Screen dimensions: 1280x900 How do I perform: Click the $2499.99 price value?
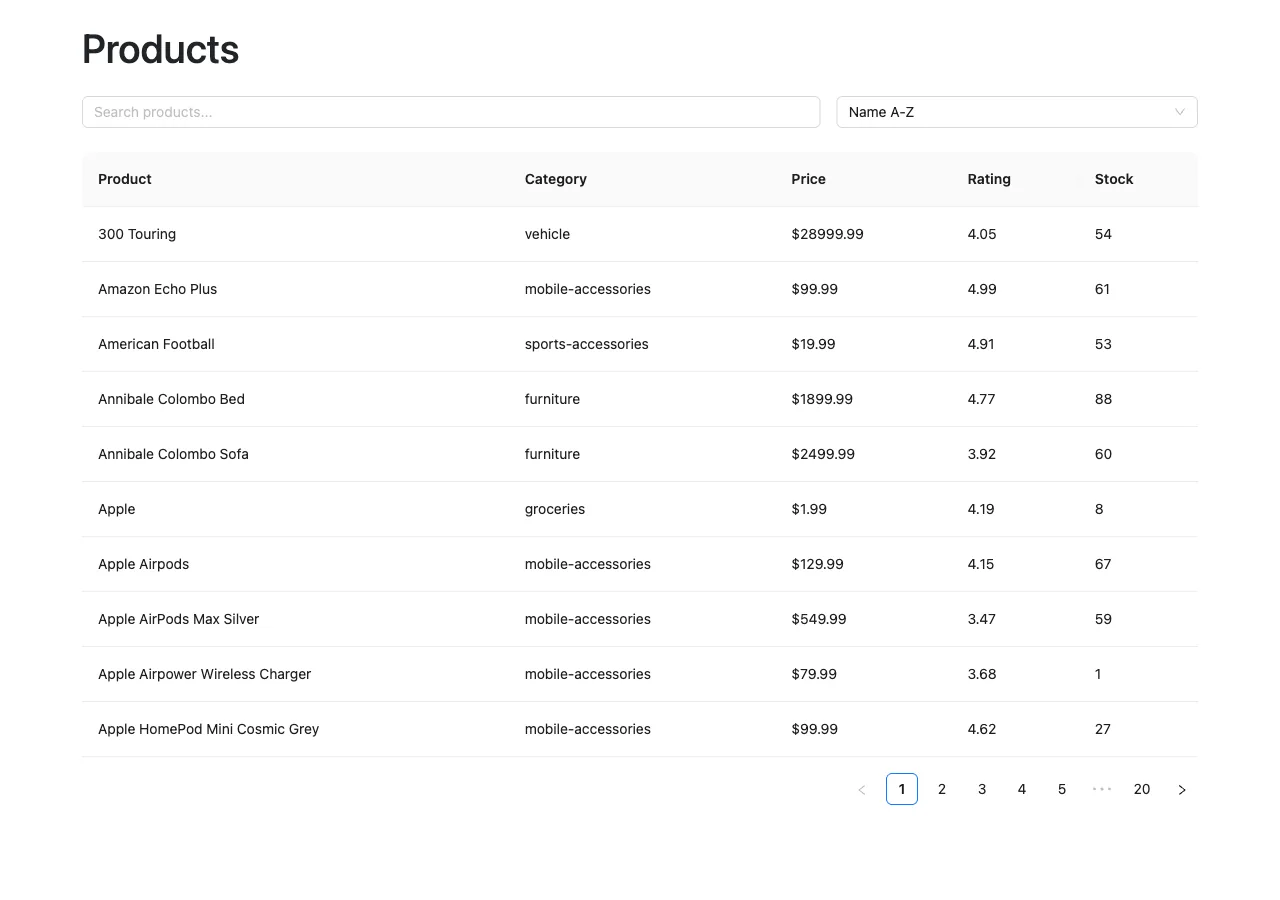point(823,454)
